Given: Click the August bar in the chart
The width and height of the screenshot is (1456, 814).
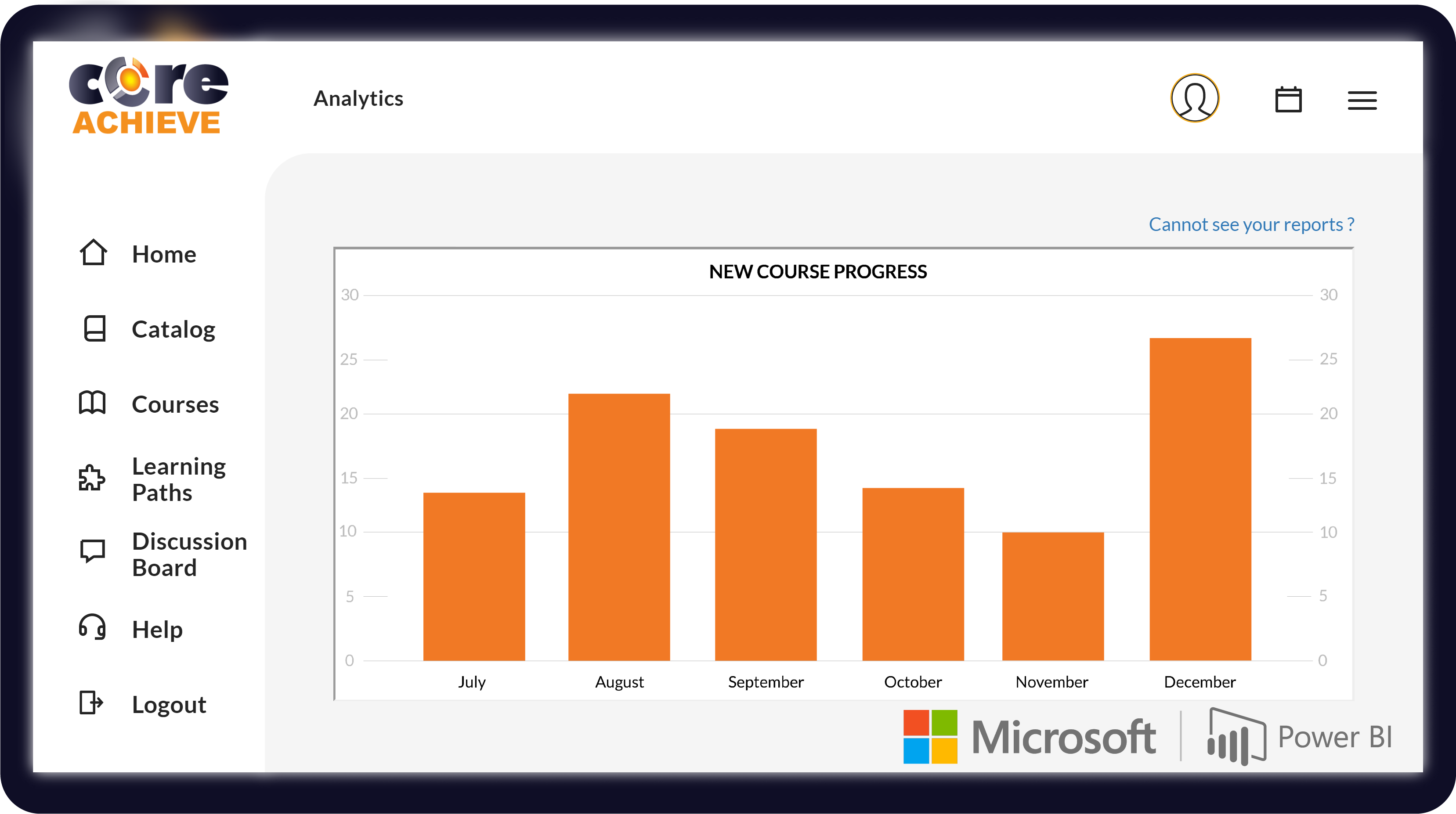Looking at the screenshot, I should [619, 527].
